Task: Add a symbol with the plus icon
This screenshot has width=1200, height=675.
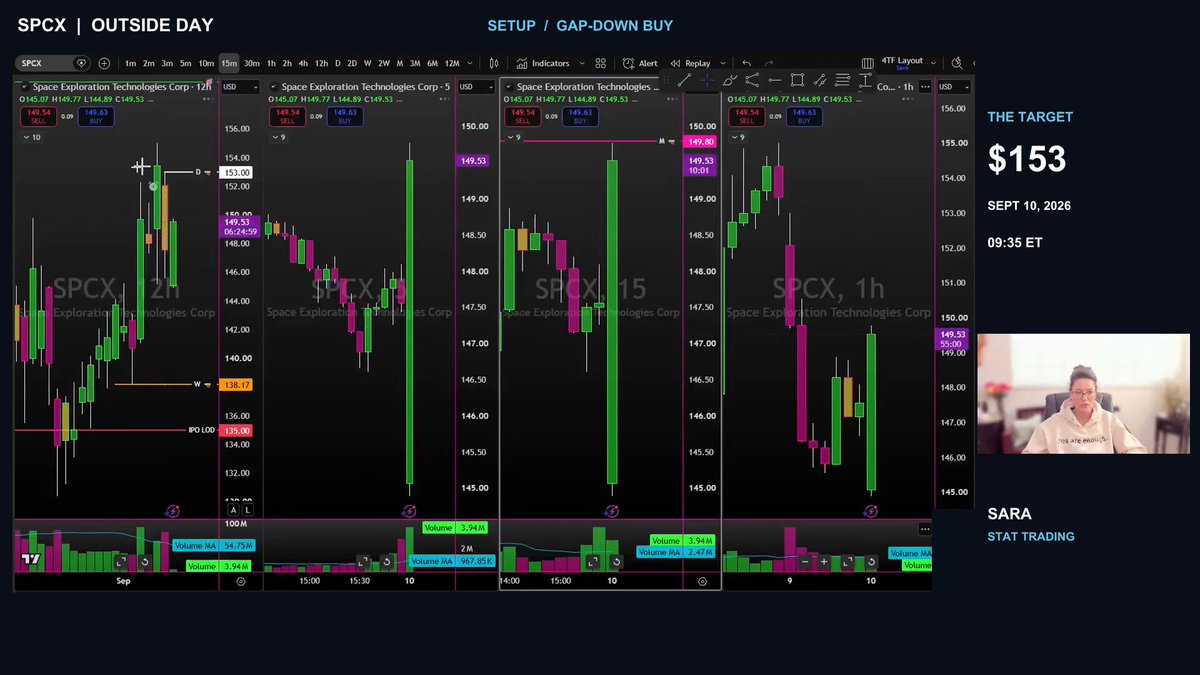Action: click(105, 63)
